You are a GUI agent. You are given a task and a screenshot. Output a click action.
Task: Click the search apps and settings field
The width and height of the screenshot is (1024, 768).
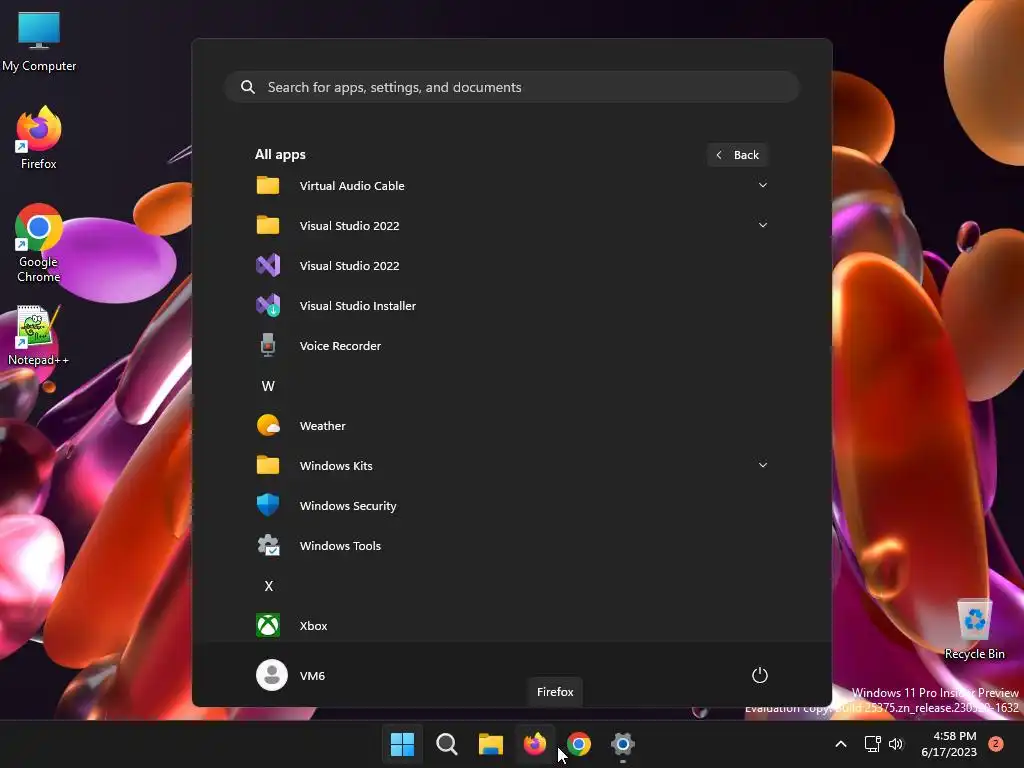[x=512, y=87]
